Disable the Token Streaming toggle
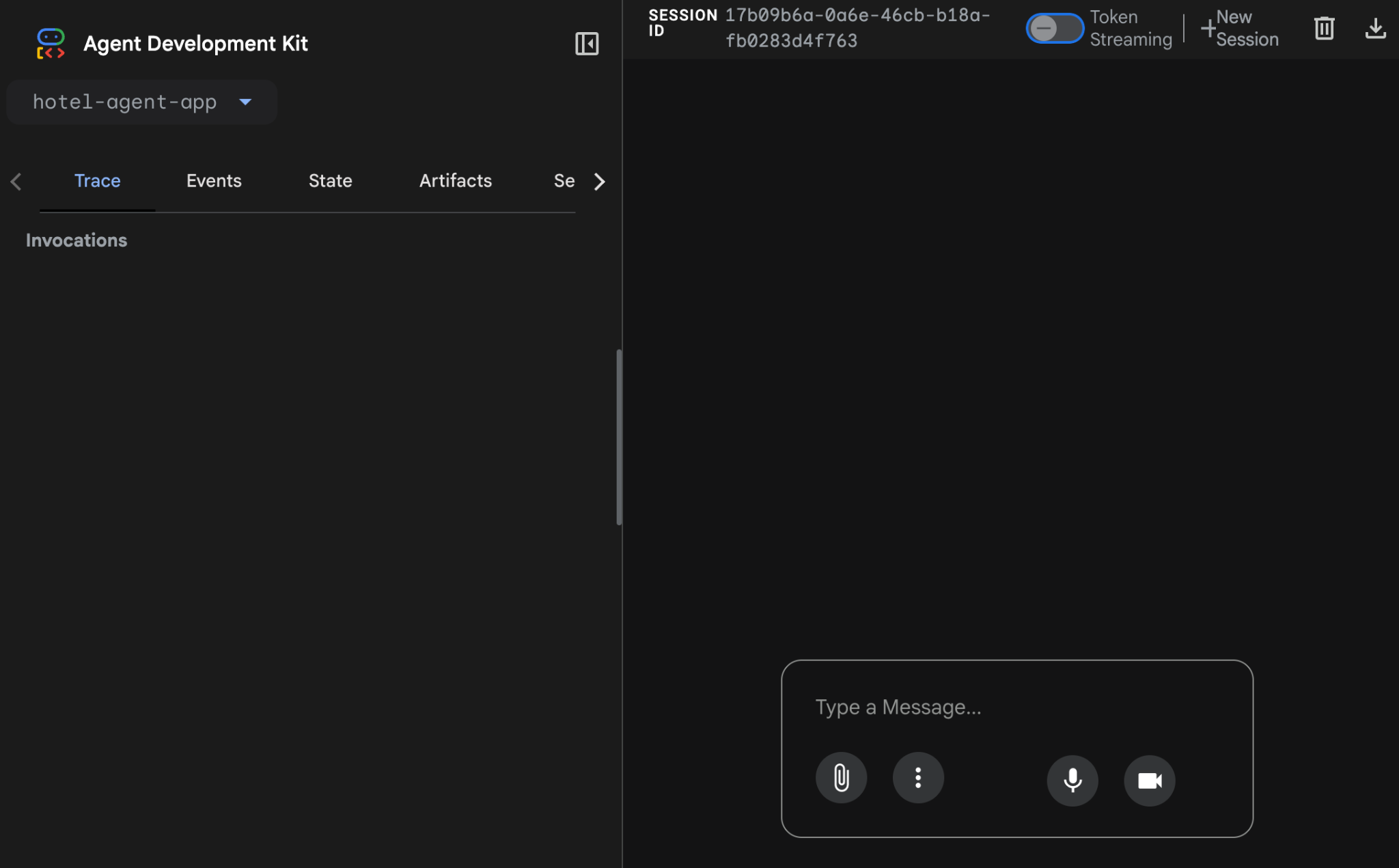1399x868 pixels. (x=1055, y=28)
